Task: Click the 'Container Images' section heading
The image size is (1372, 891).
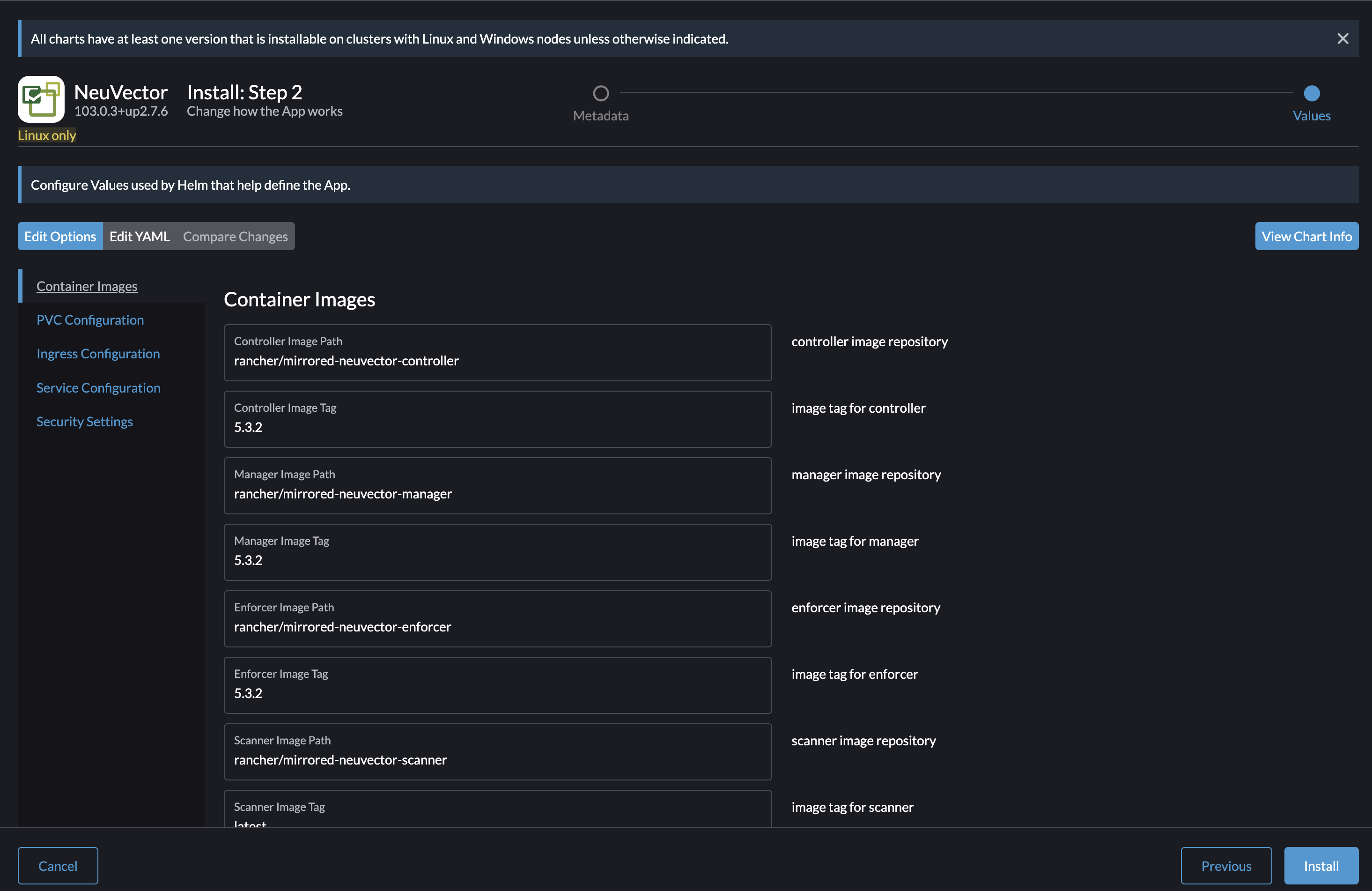Action: click(x=299, y=299)
